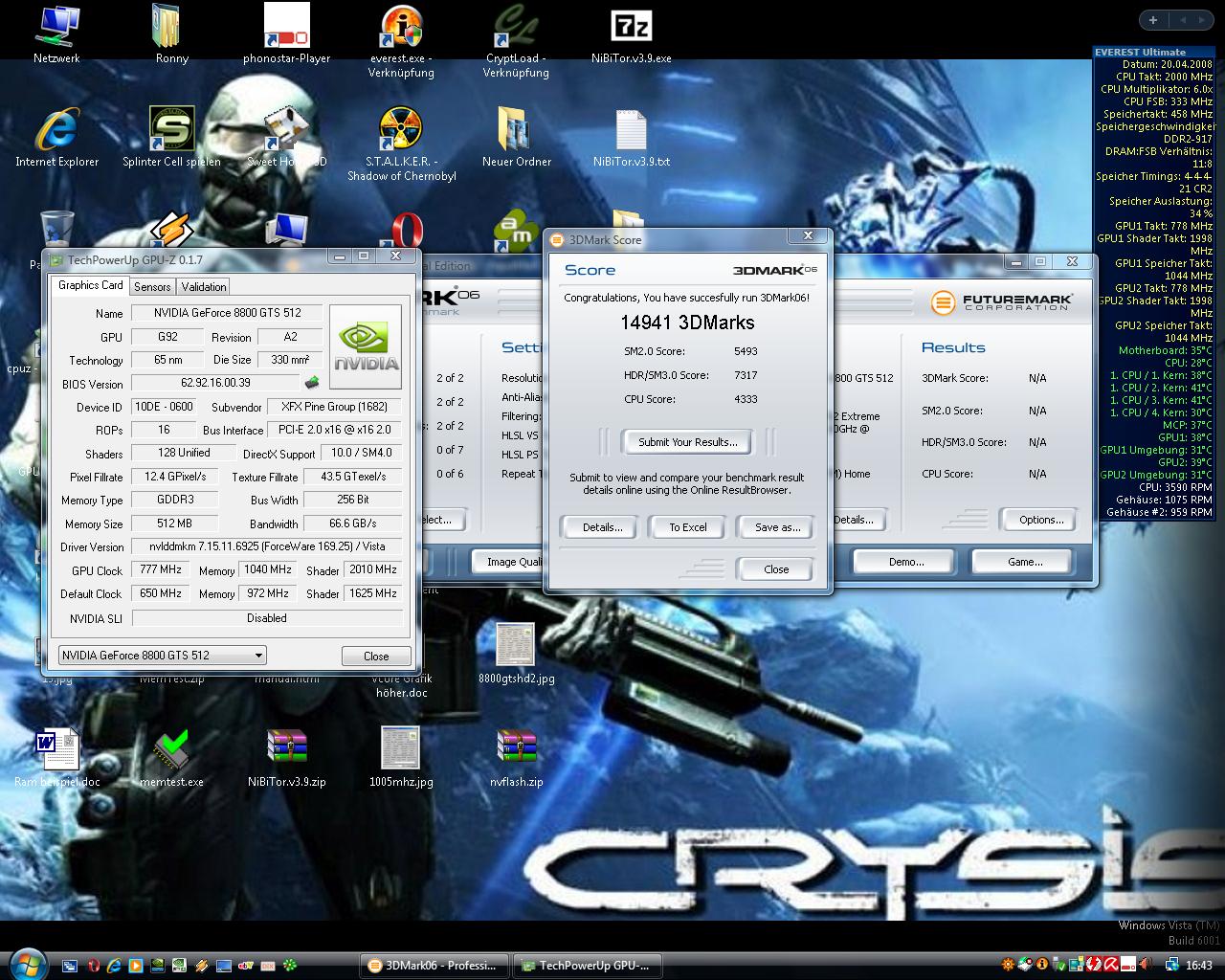The height and width of the screenshot is (980, 1225).
Task: Click Save as button
Action: coord(777,527)
